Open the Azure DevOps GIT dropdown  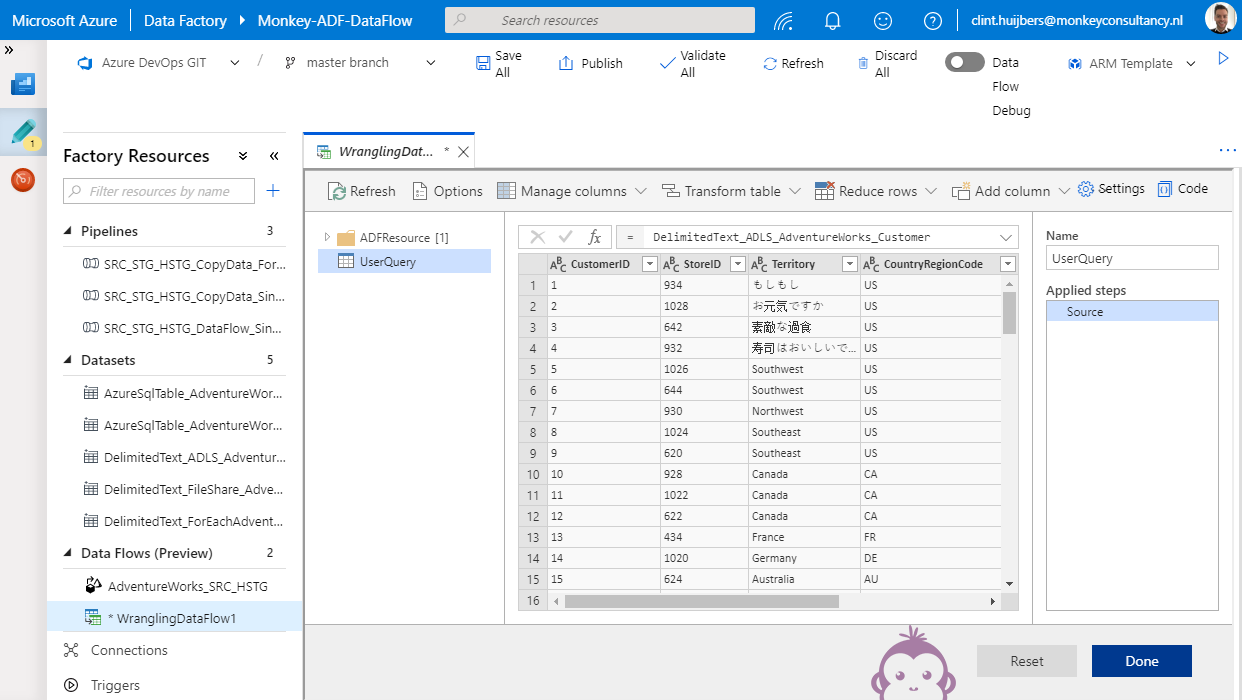(x=159, y=62)
